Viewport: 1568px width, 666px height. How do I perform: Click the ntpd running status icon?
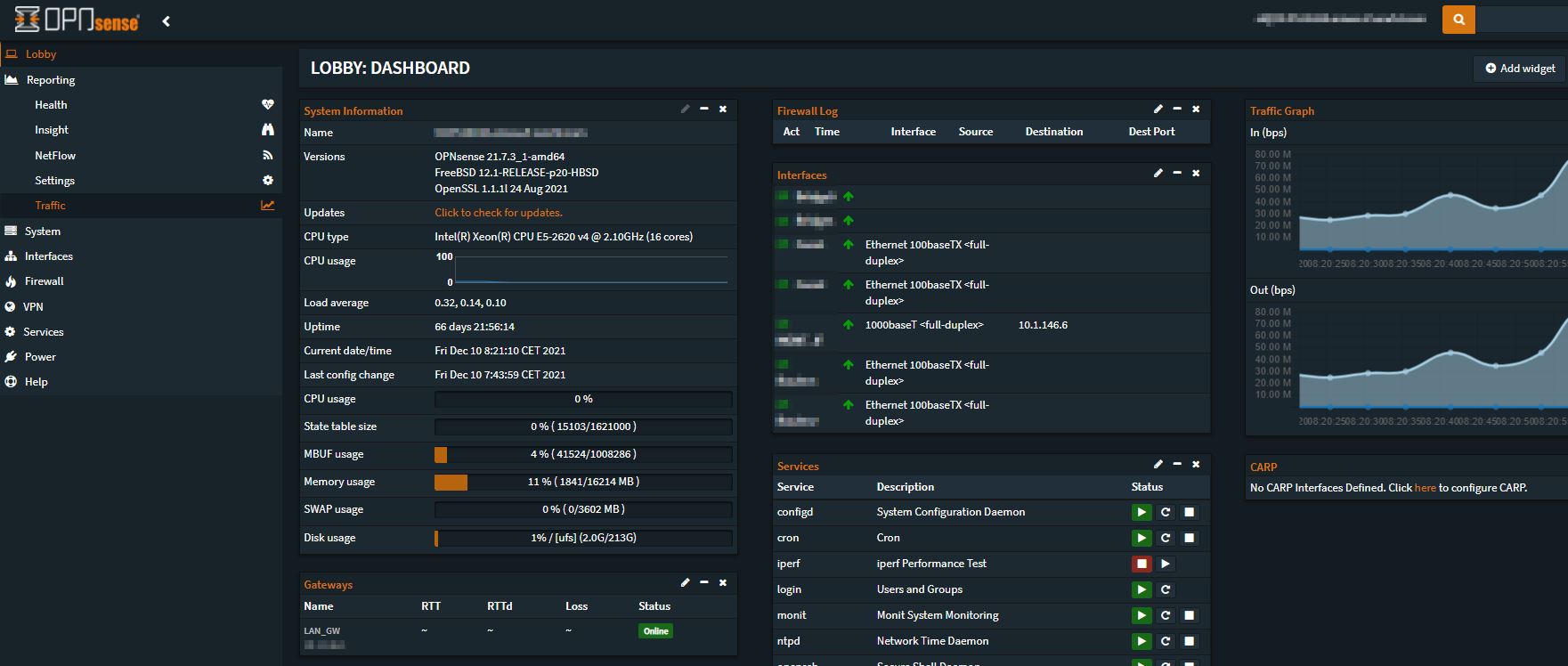coord(1141,641)
